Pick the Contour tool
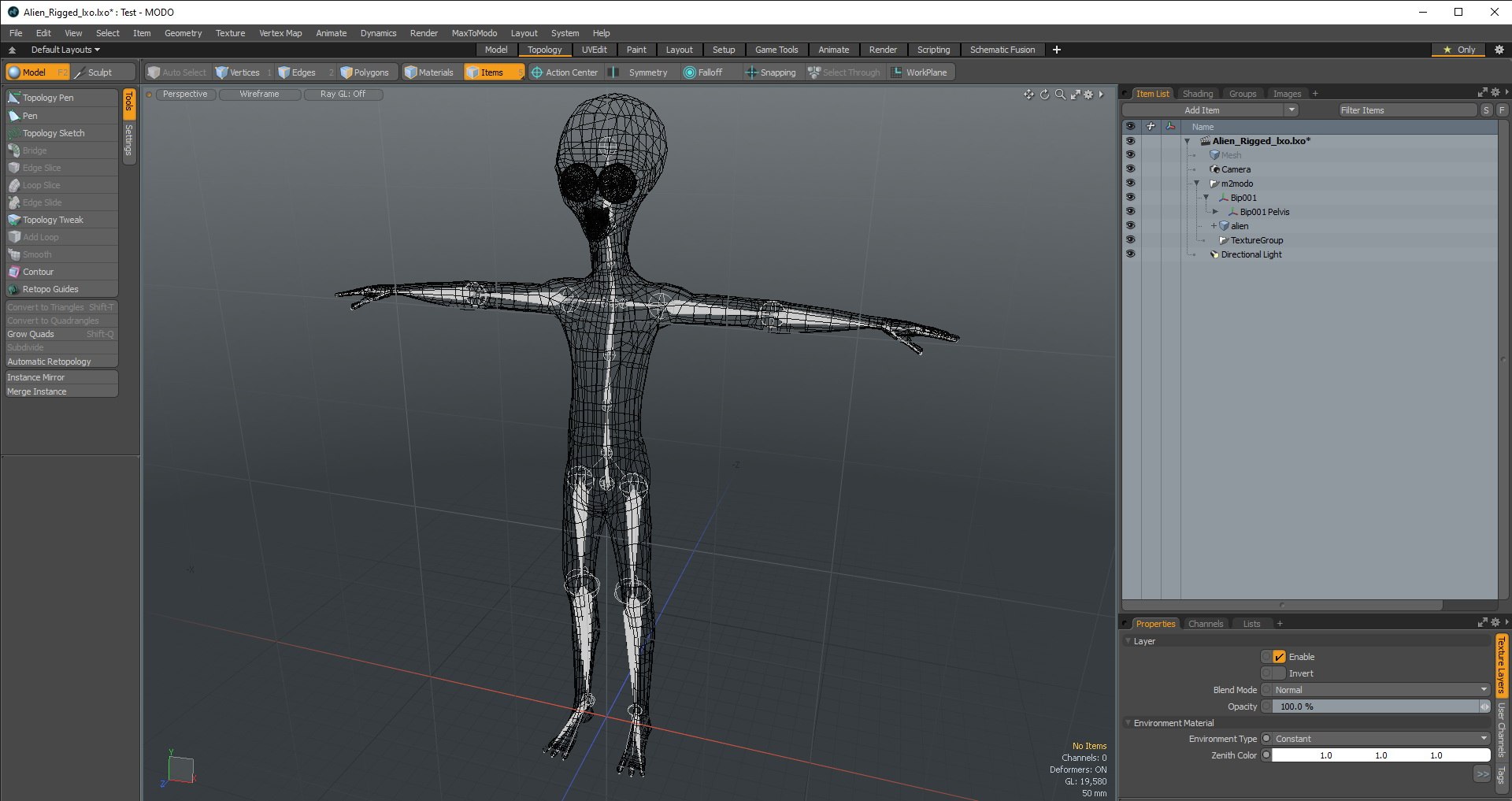 (x=61, y=272)
